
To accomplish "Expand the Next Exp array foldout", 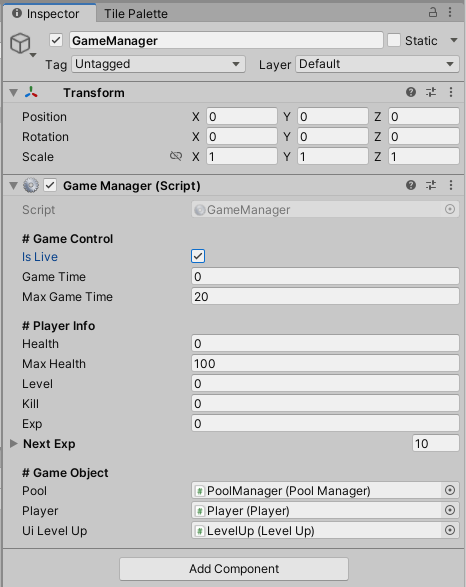I will click(x=13, y=444).
